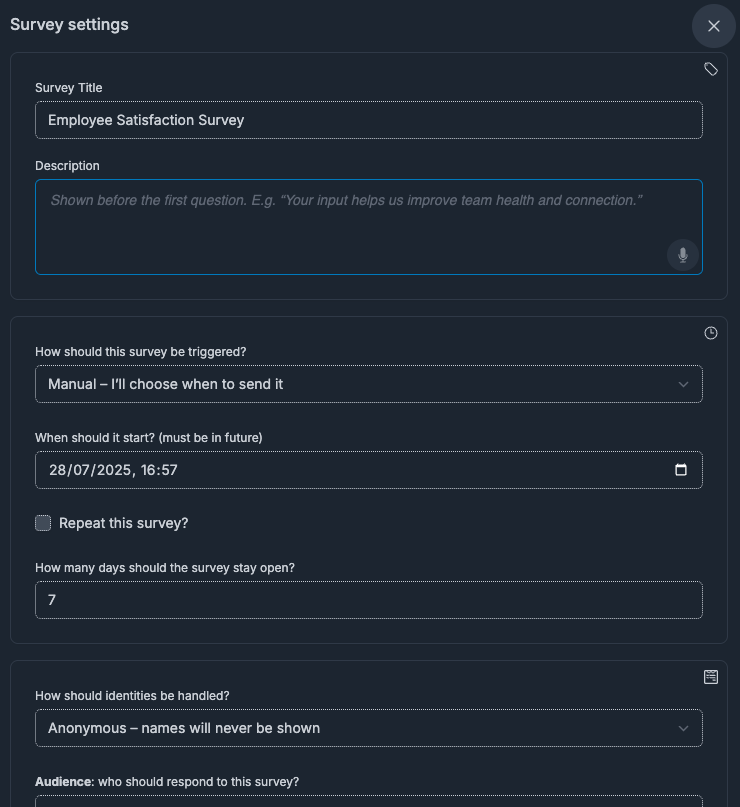Select the start date and time field
The height and width of the screenshot is (807, 740).
(x=368, y=470)
